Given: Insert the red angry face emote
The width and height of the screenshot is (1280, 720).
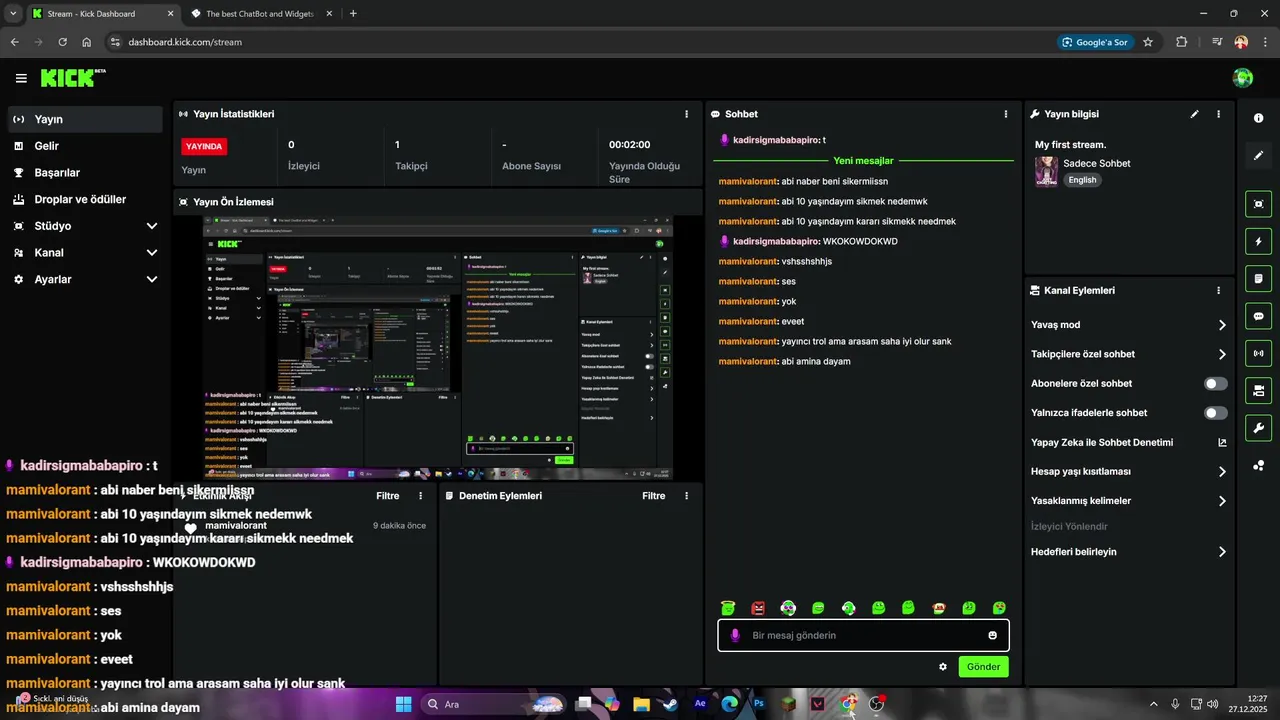Looking at the screenshot, I should [x=758, y=608].
